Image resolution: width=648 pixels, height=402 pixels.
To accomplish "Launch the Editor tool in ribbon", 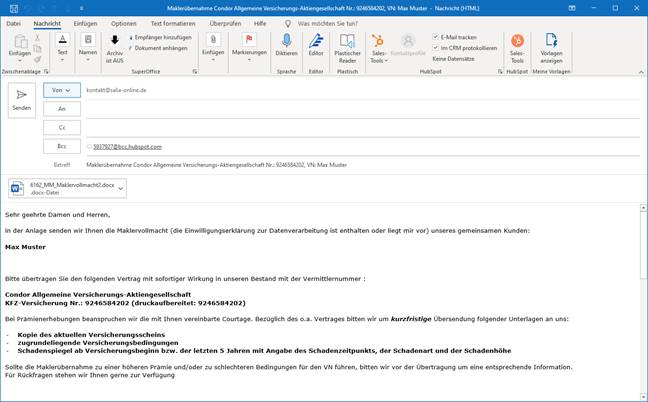I will click(316, 48).
